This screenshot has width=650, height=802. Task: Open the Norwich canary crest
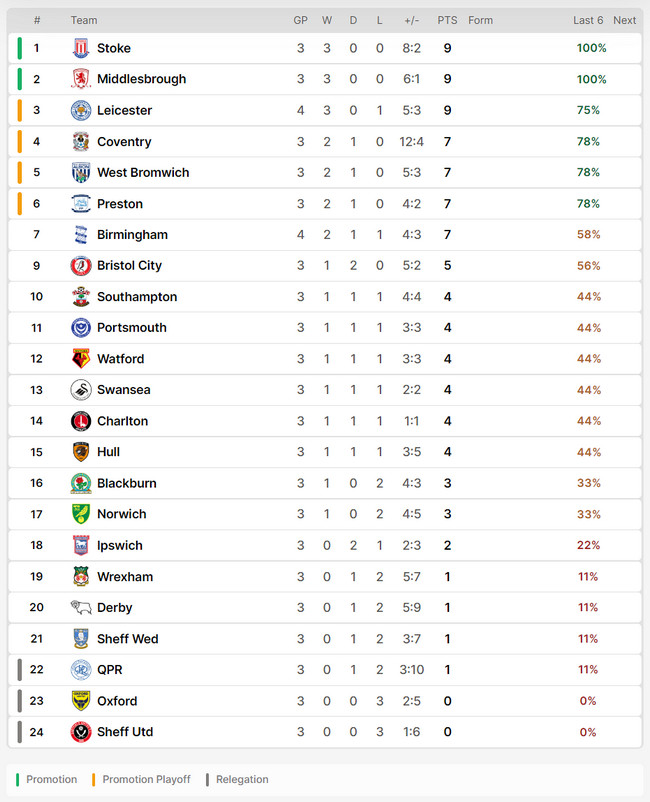(81, 514)
